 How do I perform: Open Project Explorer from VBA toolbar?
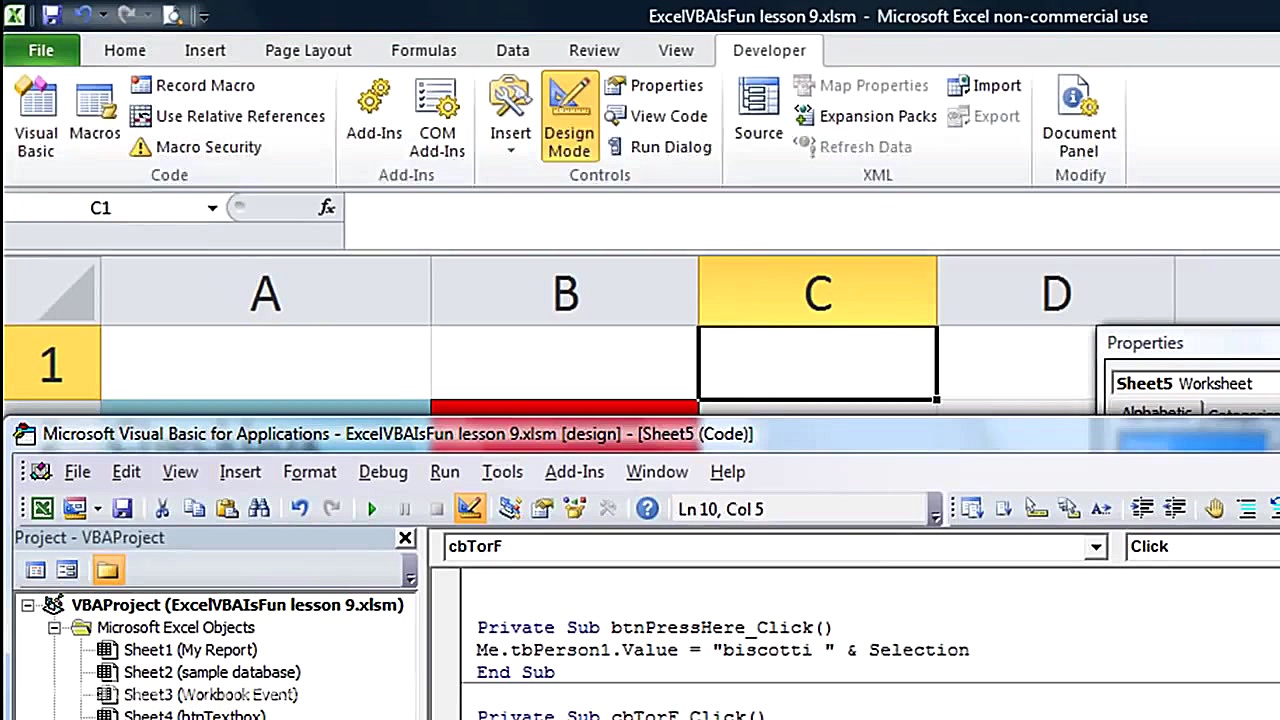(510, 509)
